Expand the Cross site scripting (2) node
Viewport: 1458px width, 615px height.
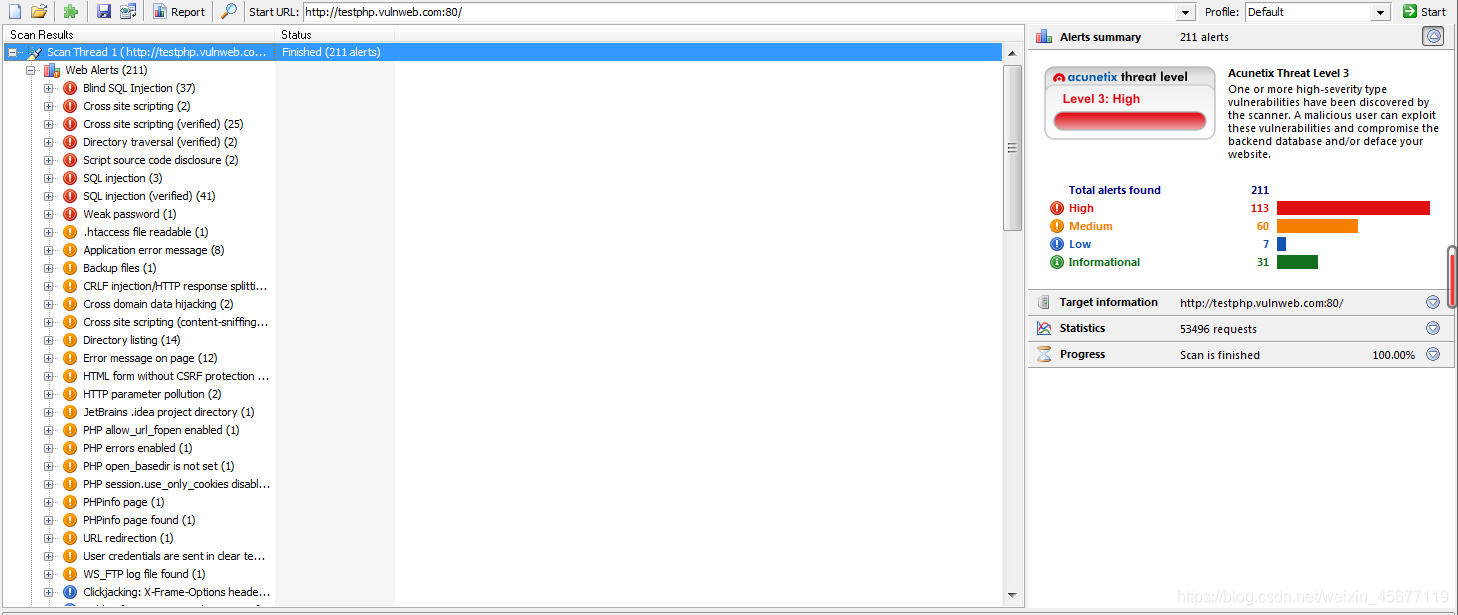coord(49,106)
